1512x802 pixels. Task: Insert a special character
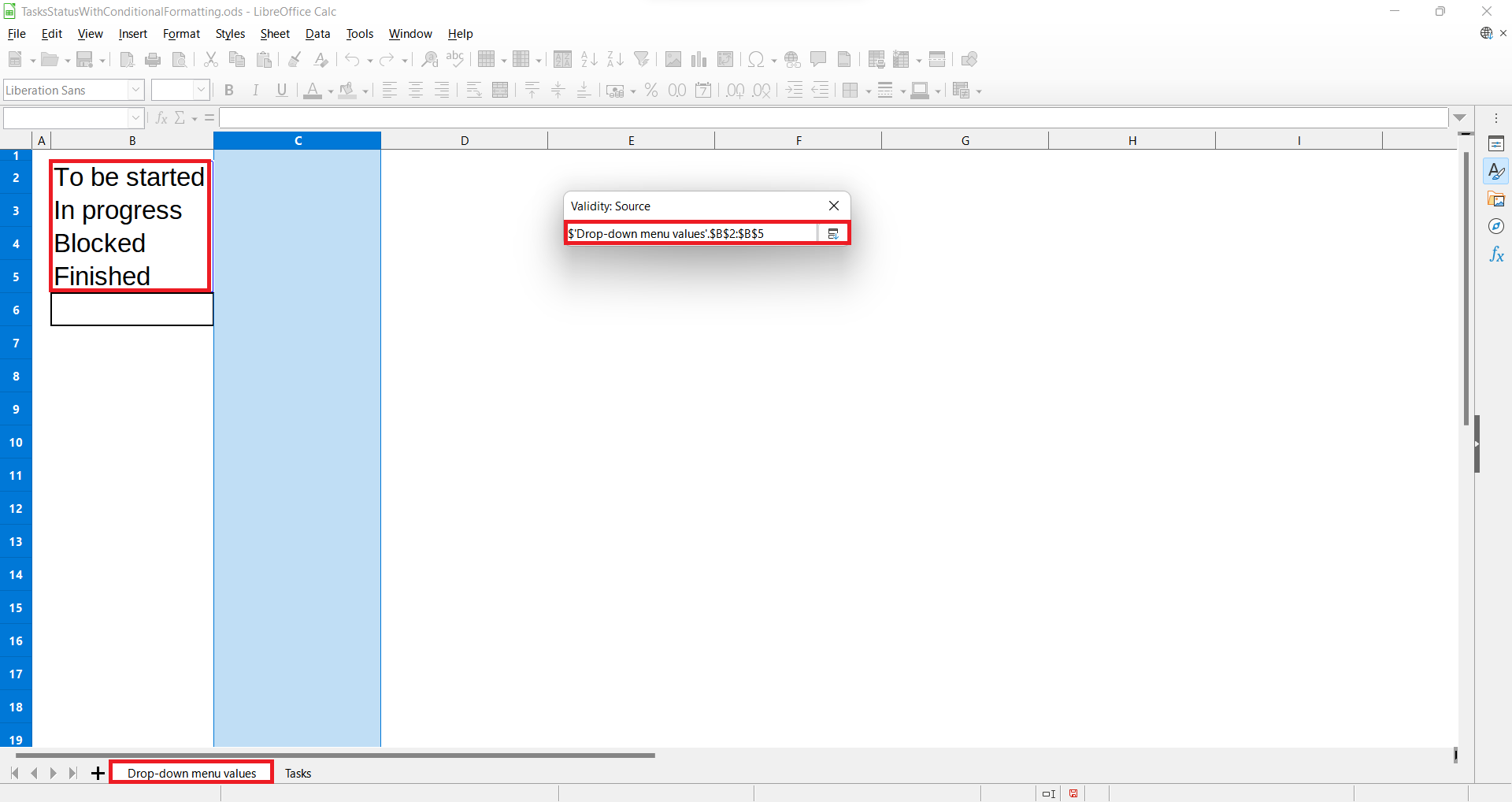(756, 59)
